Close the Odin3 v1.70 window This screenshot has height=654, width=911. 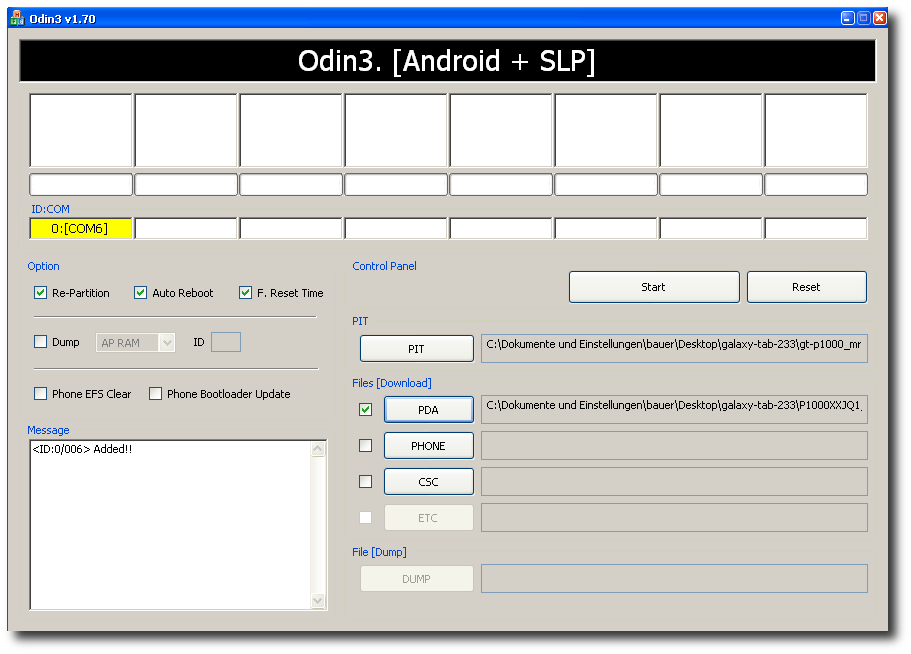[x=880, y=18]
